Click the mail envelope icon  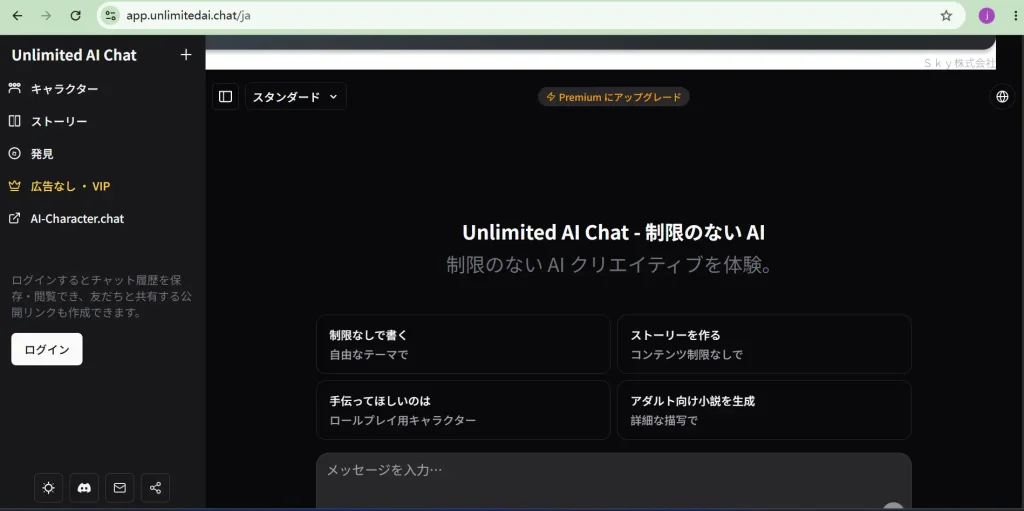tap(120, 487)
